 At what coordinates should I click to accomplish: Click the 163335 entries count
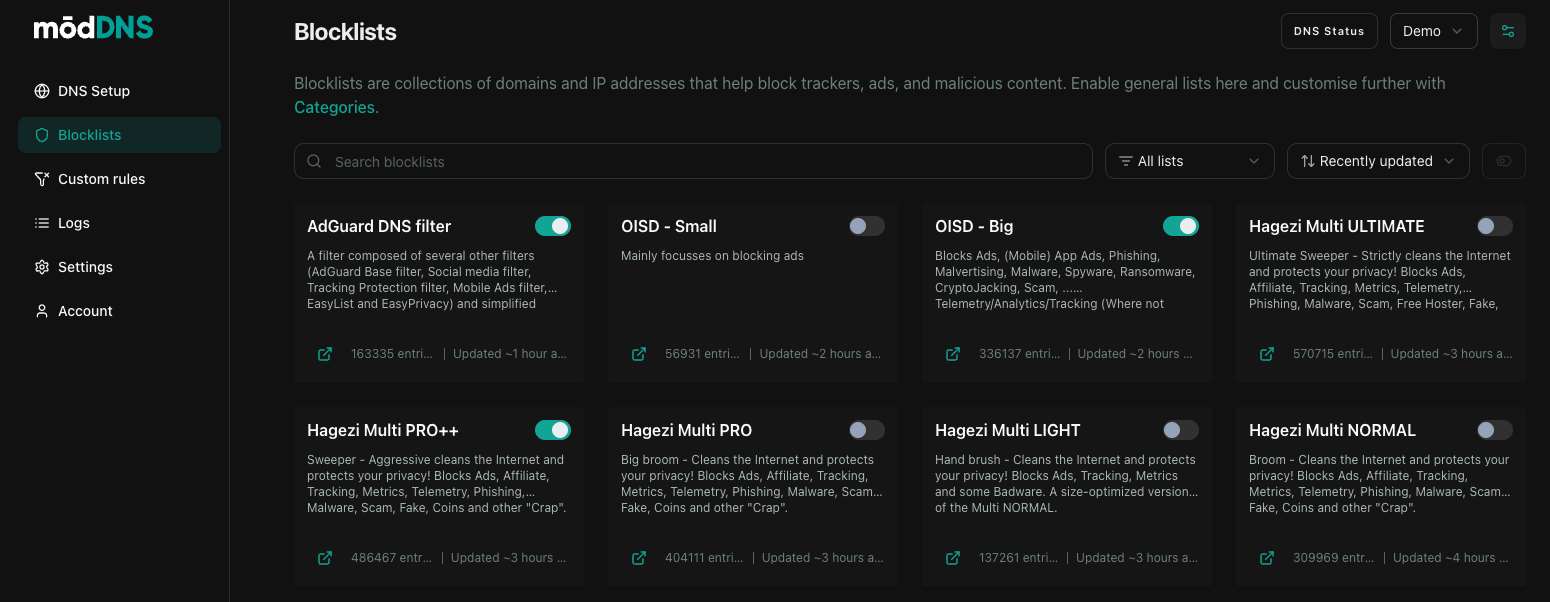[x=392, y=354]
